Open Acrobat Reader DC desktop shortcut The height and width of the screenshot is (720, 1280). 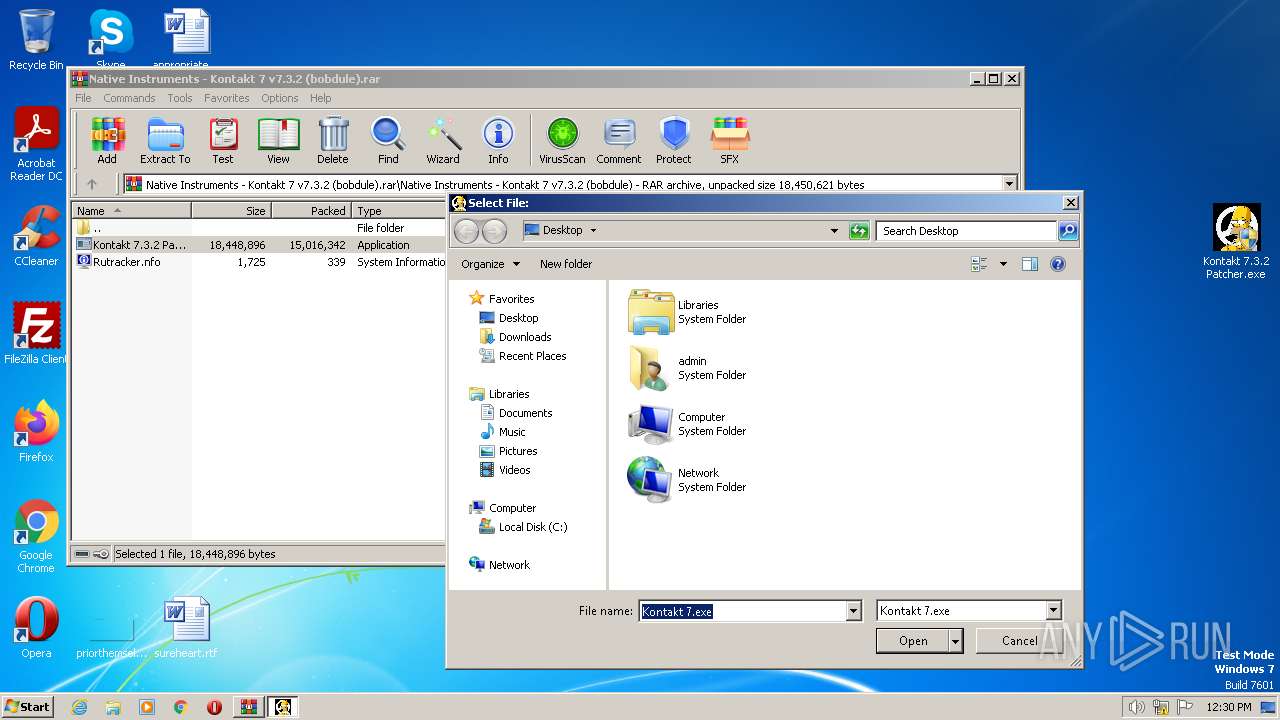[36, 145]
